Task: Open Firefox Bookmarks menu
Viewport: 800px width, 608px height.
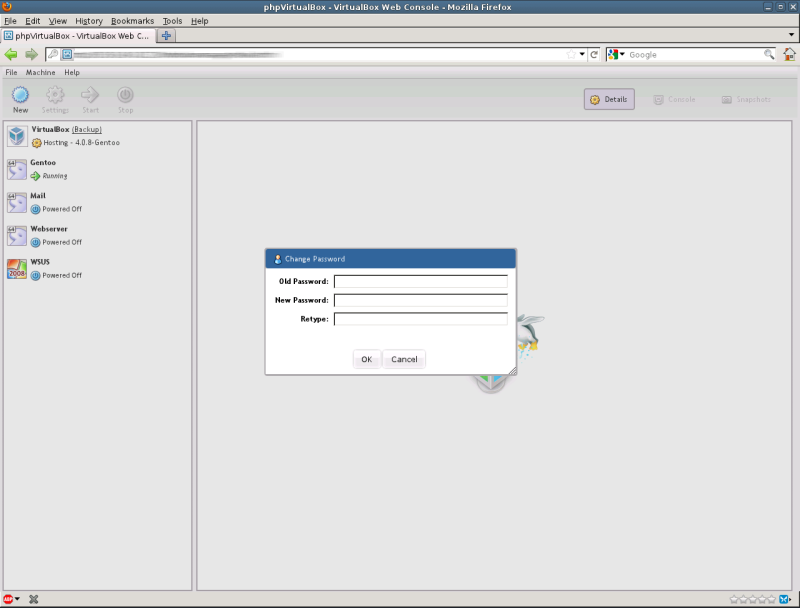Action: (133, 21)
